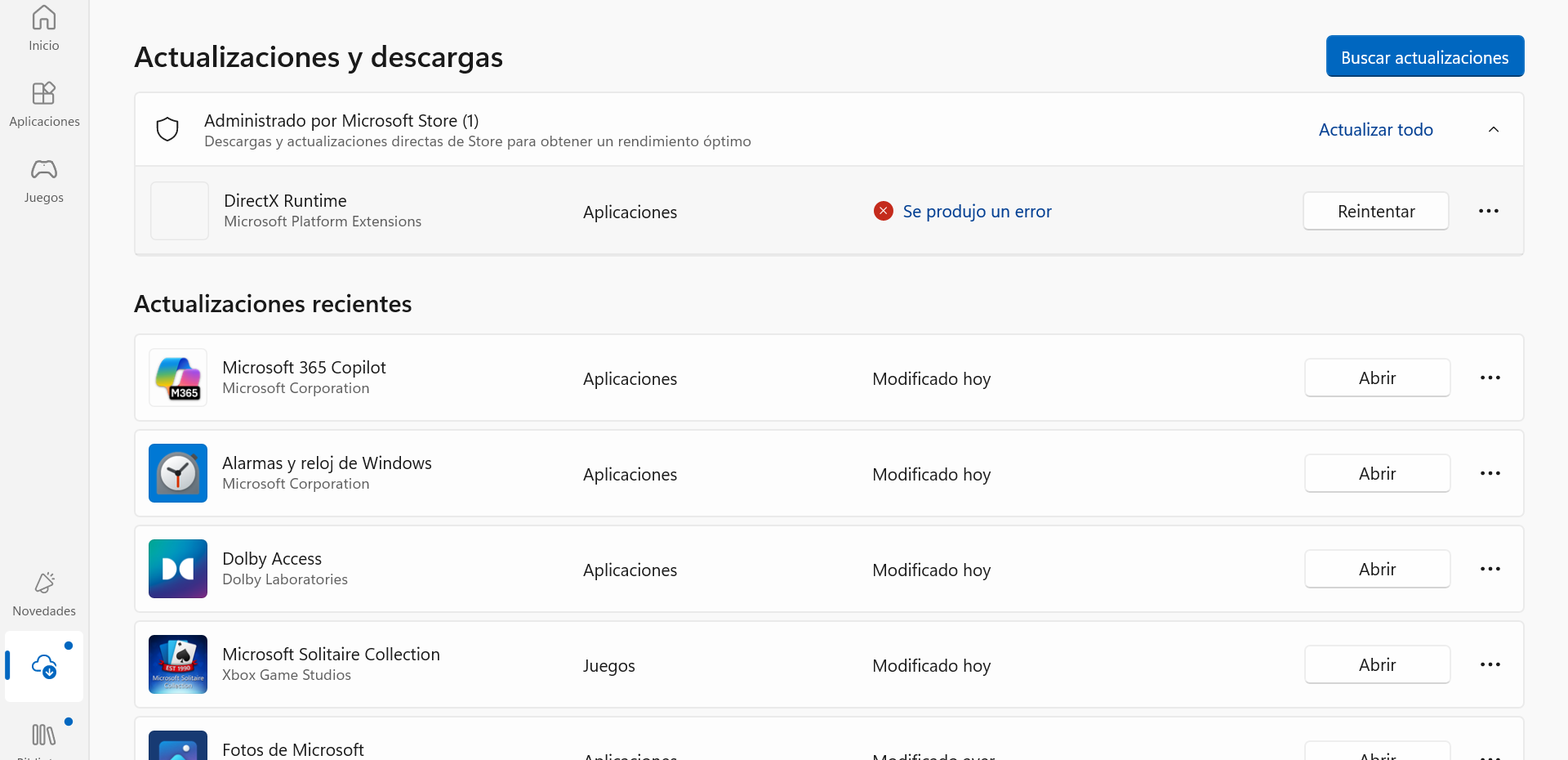Open Microsoft Solitaire Collection icon
The image size is (1568, 760).
(178, 664)
